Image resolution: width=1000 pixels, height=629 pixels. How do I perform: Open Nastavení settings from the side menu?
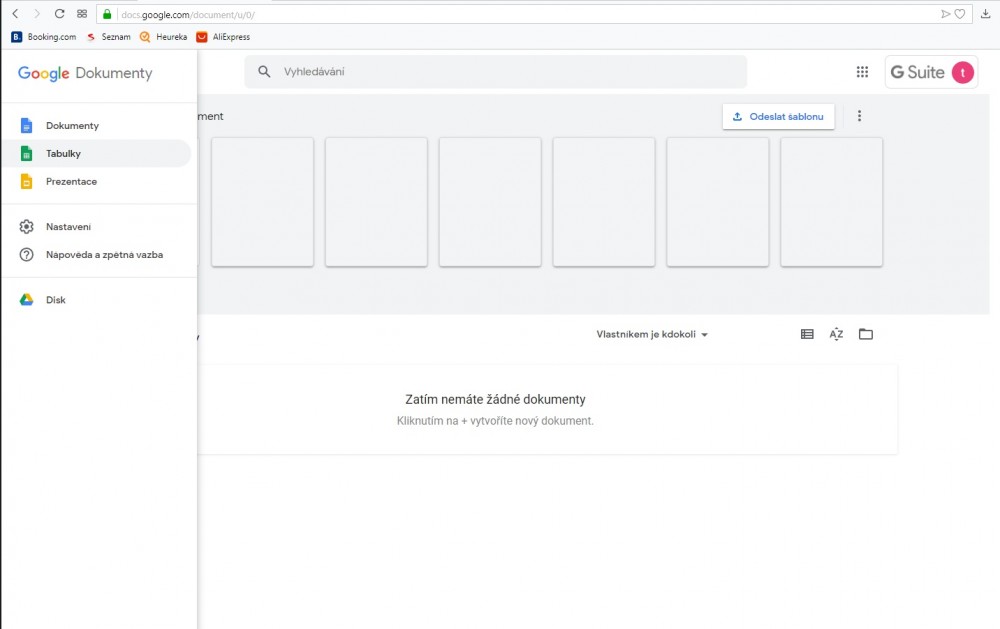coord(68,227)
